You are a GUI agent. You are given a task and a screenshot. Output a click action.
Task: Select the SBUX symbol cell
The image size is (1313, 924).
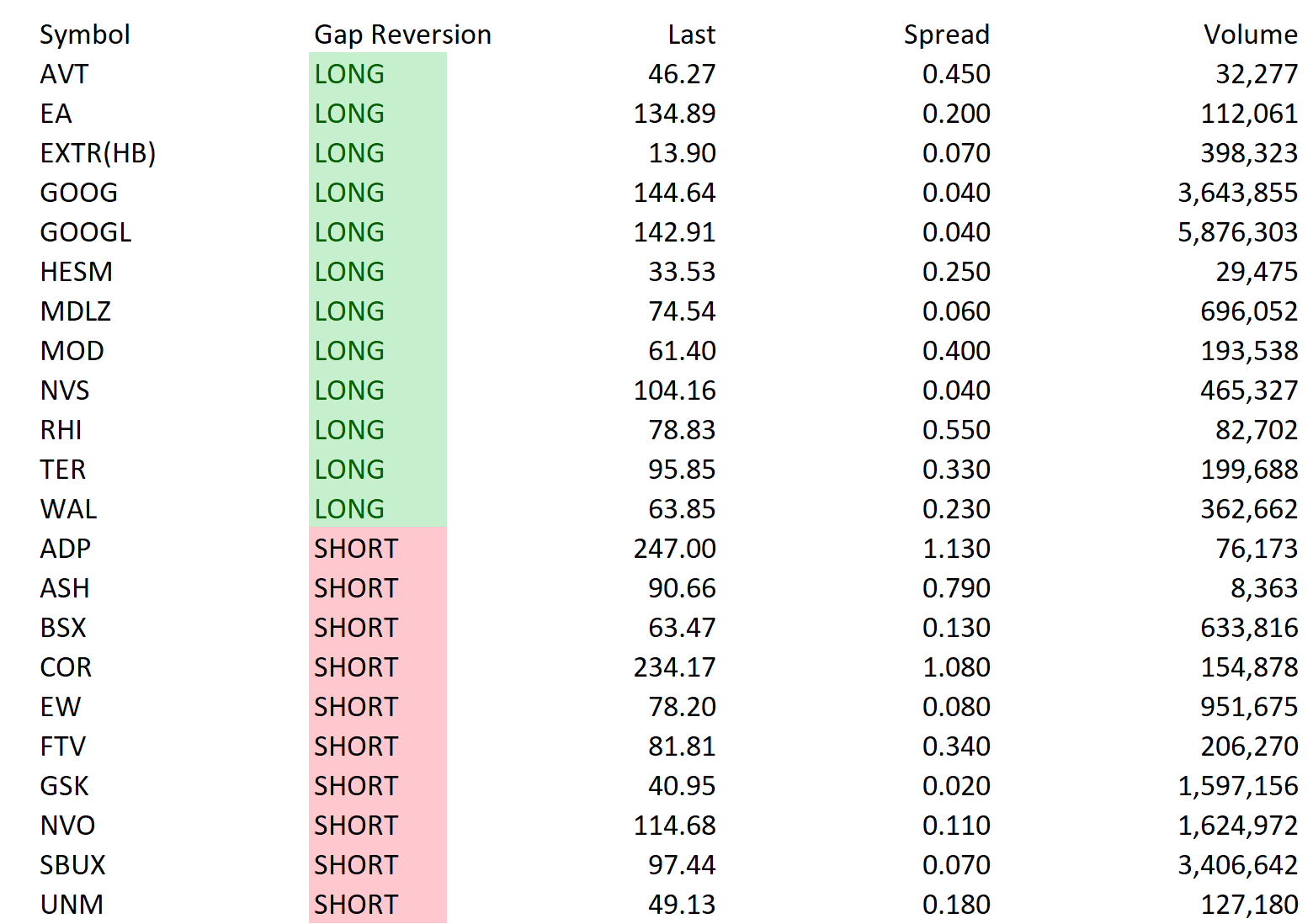coord(72,865)
